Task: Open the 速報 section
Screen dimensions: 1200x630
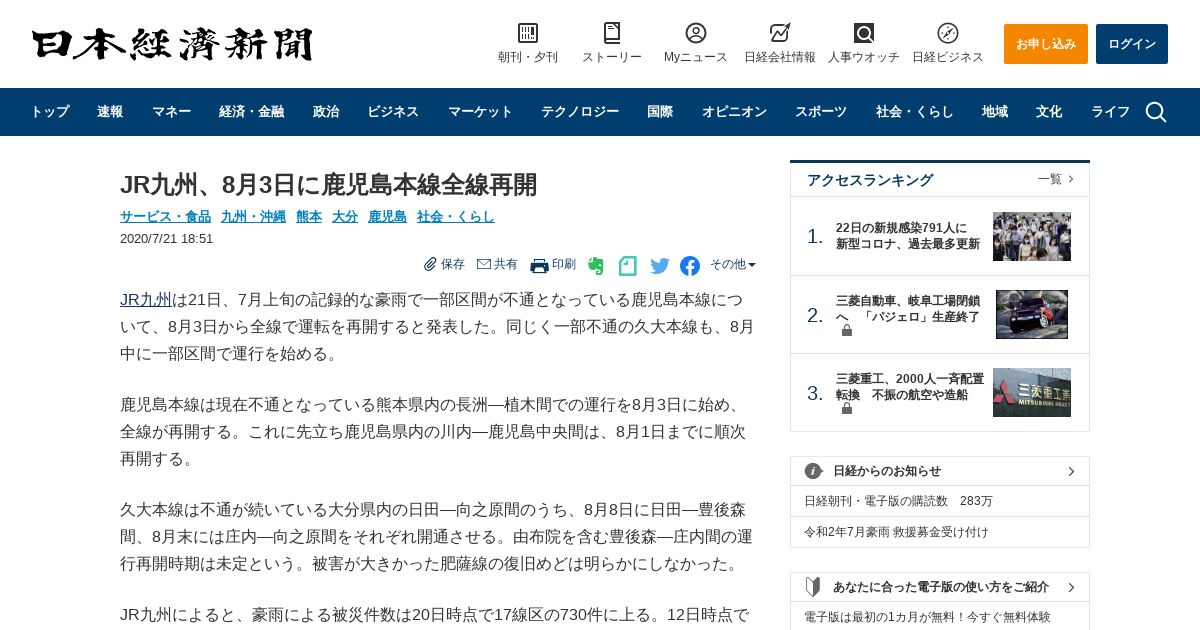Action: (x=110, y=112)
